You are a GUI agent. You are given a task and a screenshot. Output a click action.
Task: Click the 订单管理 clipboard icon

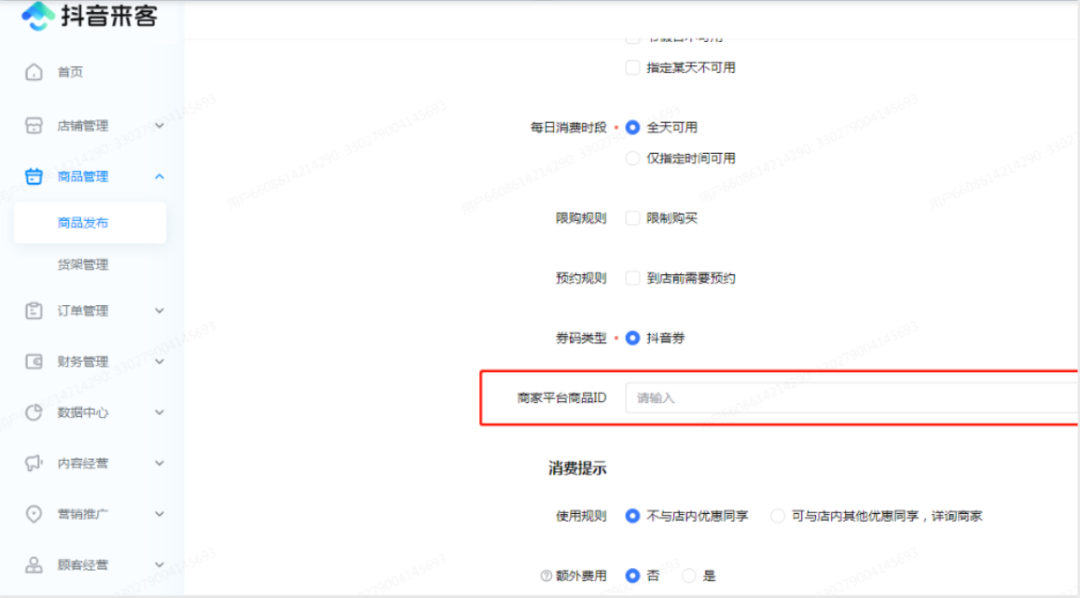click(x=34, y=311)
